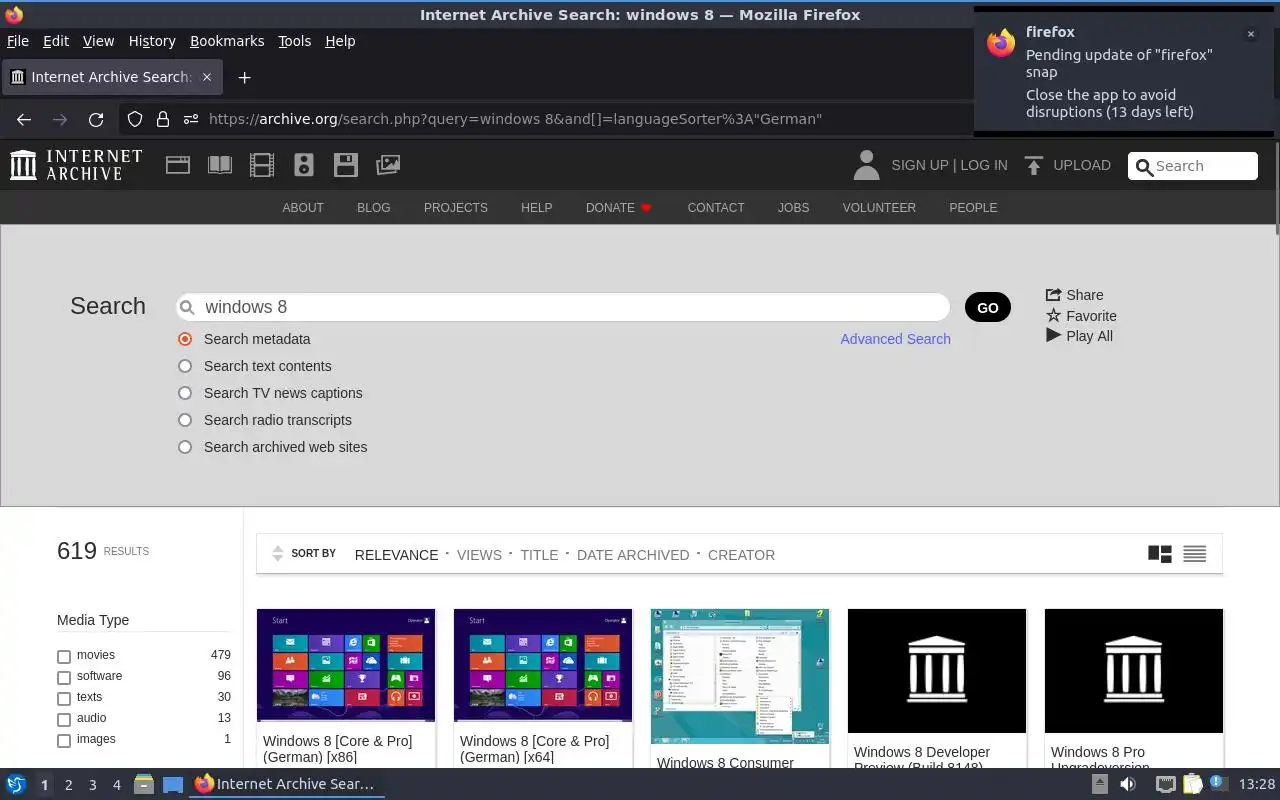Viewport: 1280px width, 800px height.
Task: Open the VOLUNTEER nav link
Action: click(879, 208)
